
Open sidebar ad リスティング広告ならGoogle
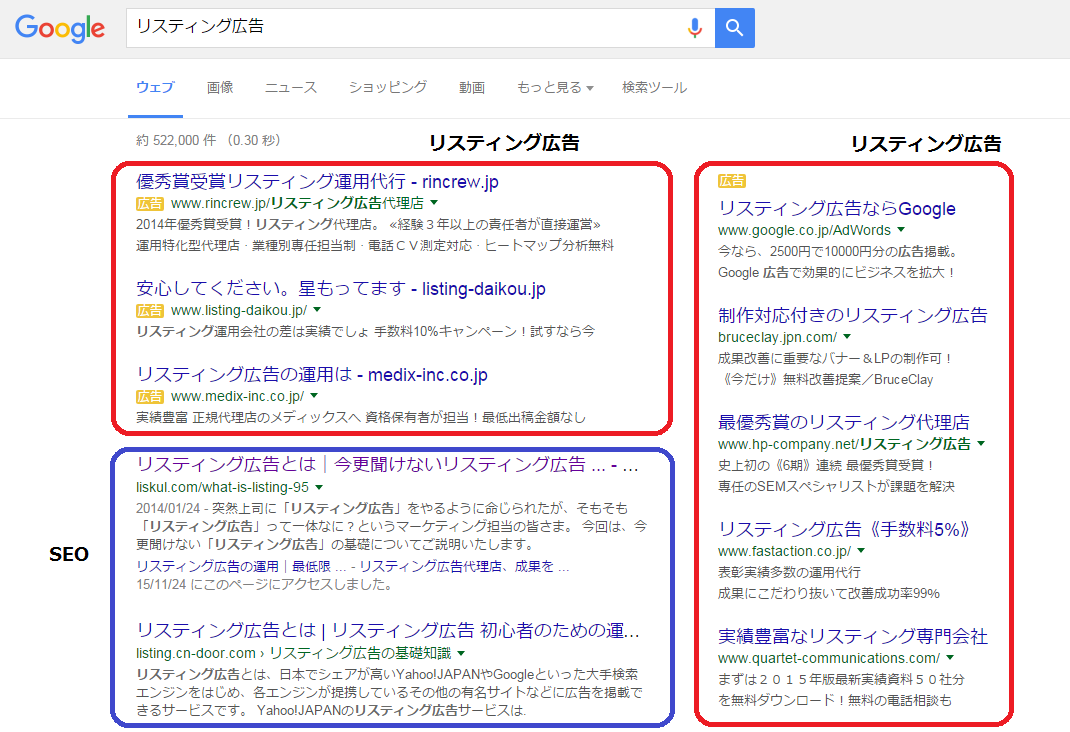point(837,209)
